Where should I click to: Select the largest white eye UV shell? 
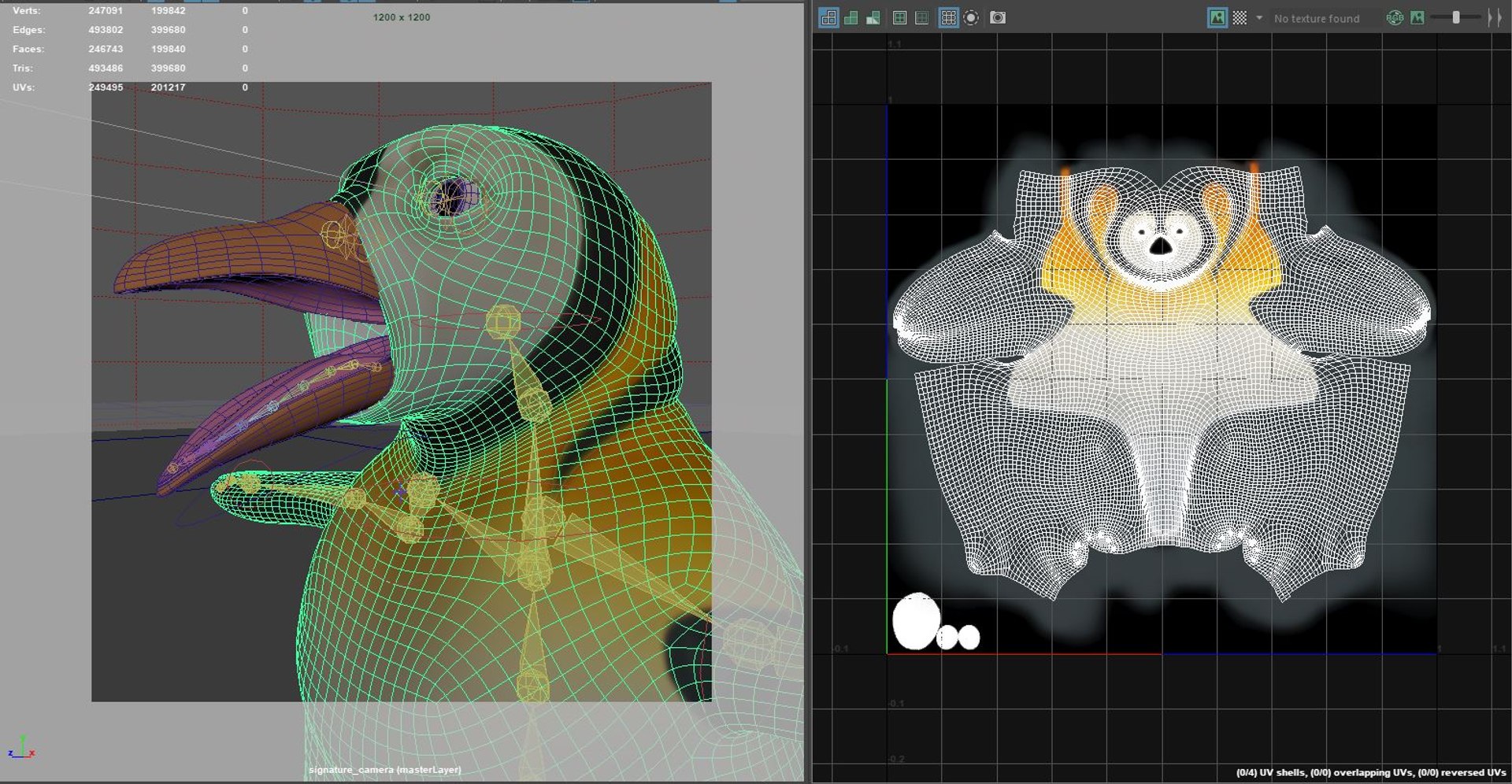click(x=916, y=621)
